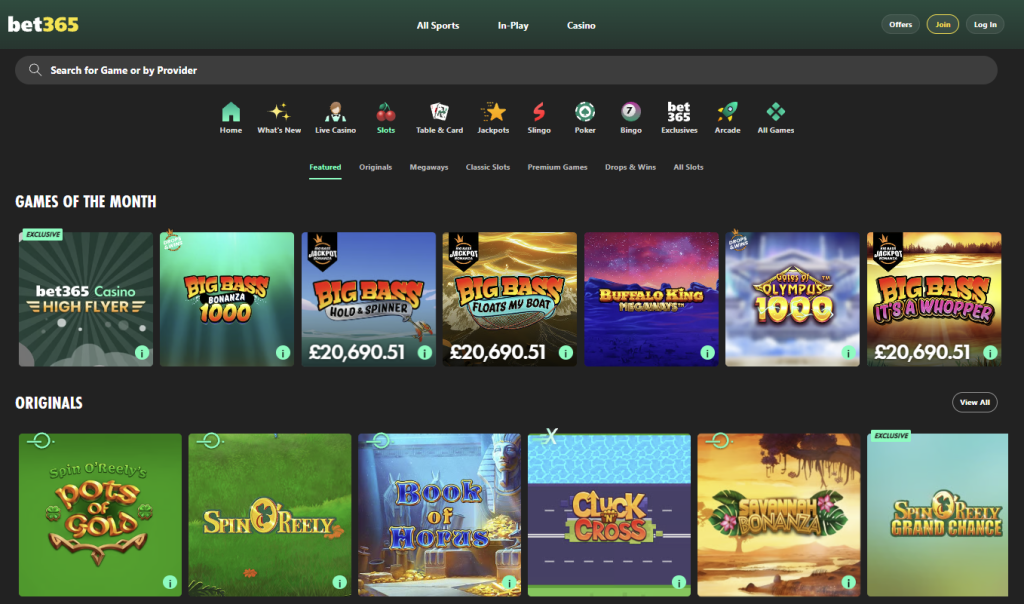Switch to Classic Slots tab

pos(488,167)
